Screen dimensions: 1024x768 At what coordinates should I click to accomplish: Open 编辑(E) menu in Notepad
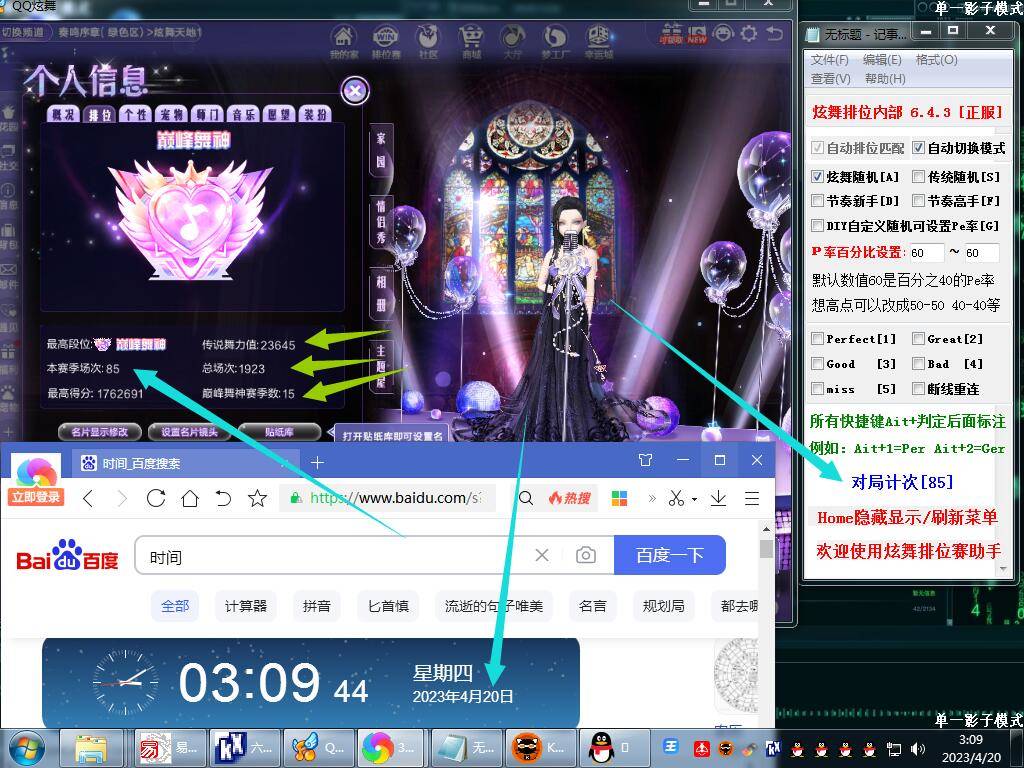point(882,59)
